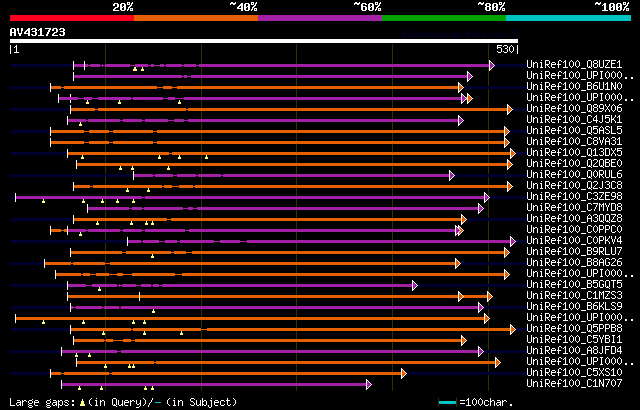Click the orange alignment bar for Q2J3C8
Viewport: 640px width, 410px height.
coord(290,186)
